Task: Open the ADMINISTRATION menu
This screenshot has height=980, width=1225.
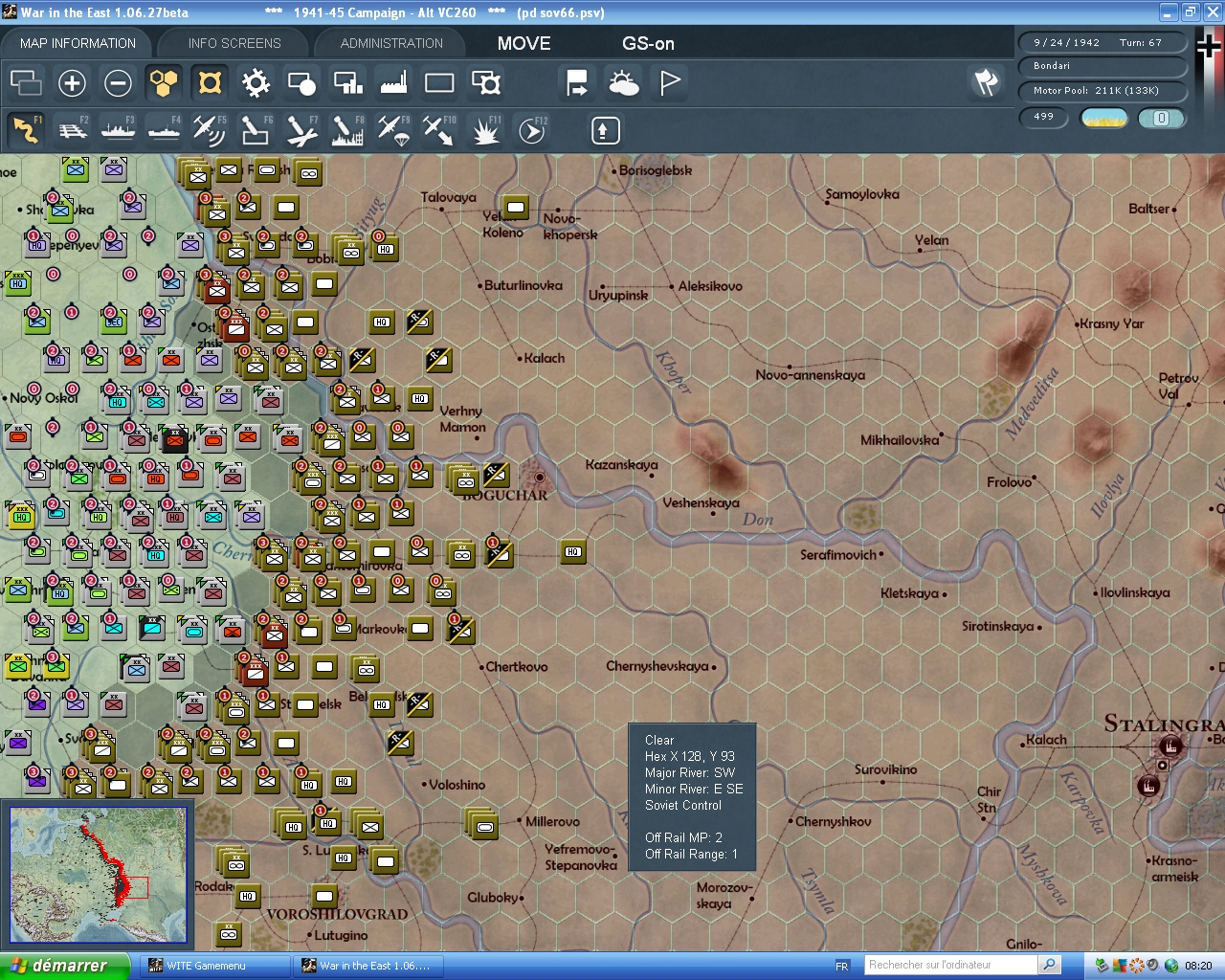Action: 390,42
